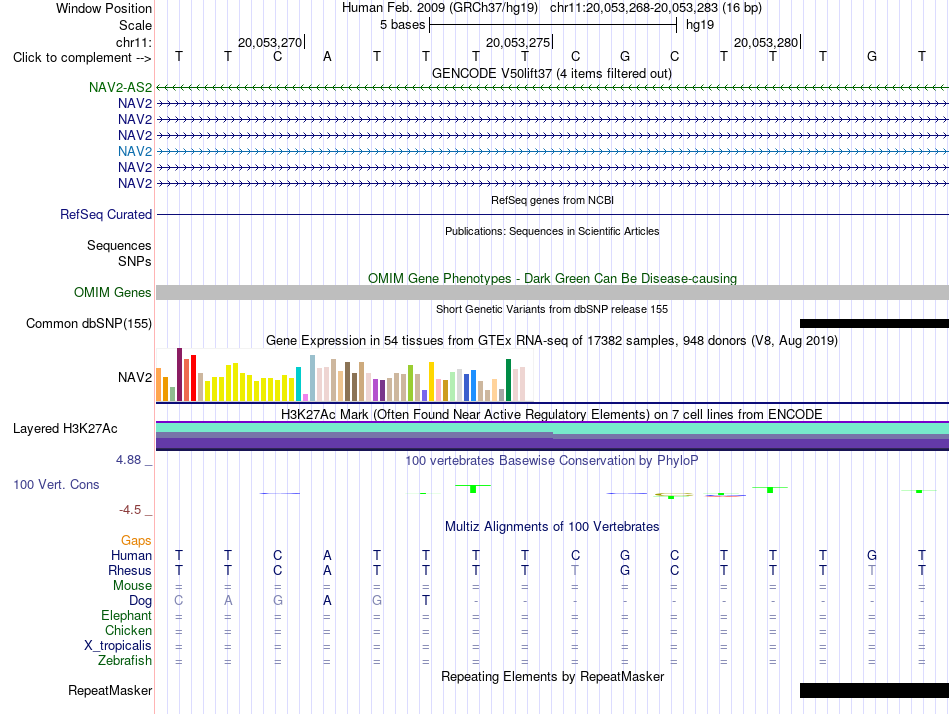Image resolution: width=950 pixels, height=714 pixels.
Task: Click the OMIM Genes gray bar
Action: (552, 293)
